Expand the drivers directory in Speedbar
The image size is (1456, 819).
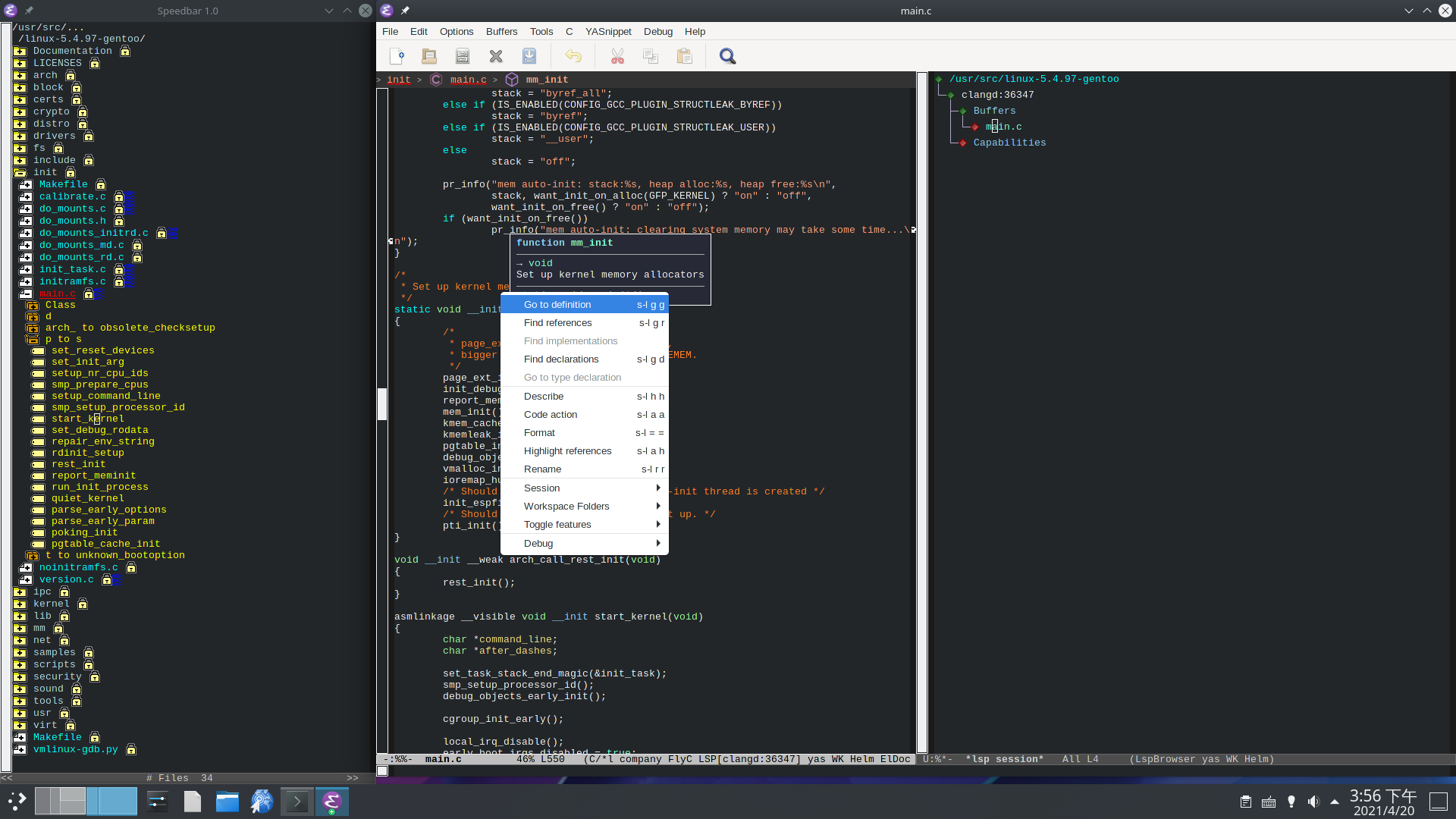click(x=20, y=136)
